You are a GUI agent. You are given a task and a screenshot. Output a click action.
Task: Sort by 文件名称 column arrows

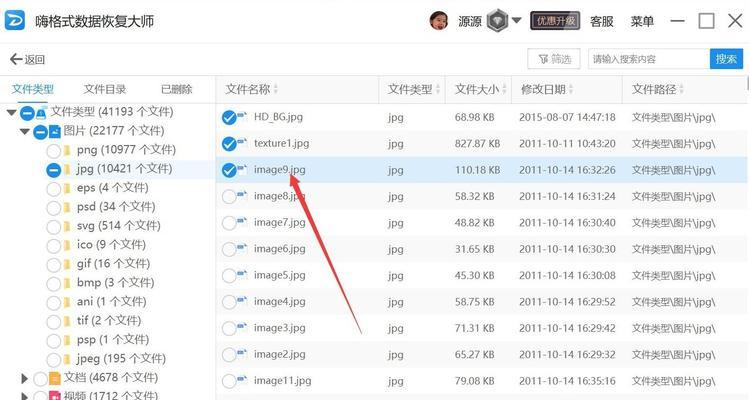(x=276, y=89)
